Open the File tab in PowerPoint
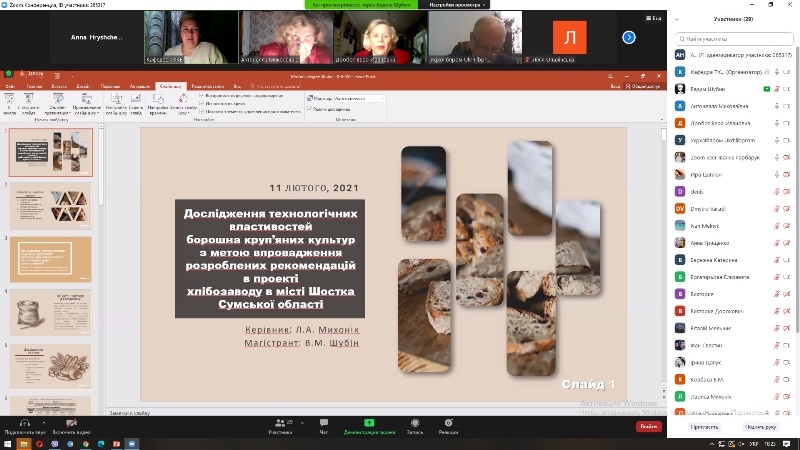The height and width of the screenshot is (450, 800). tap(10, 87)
